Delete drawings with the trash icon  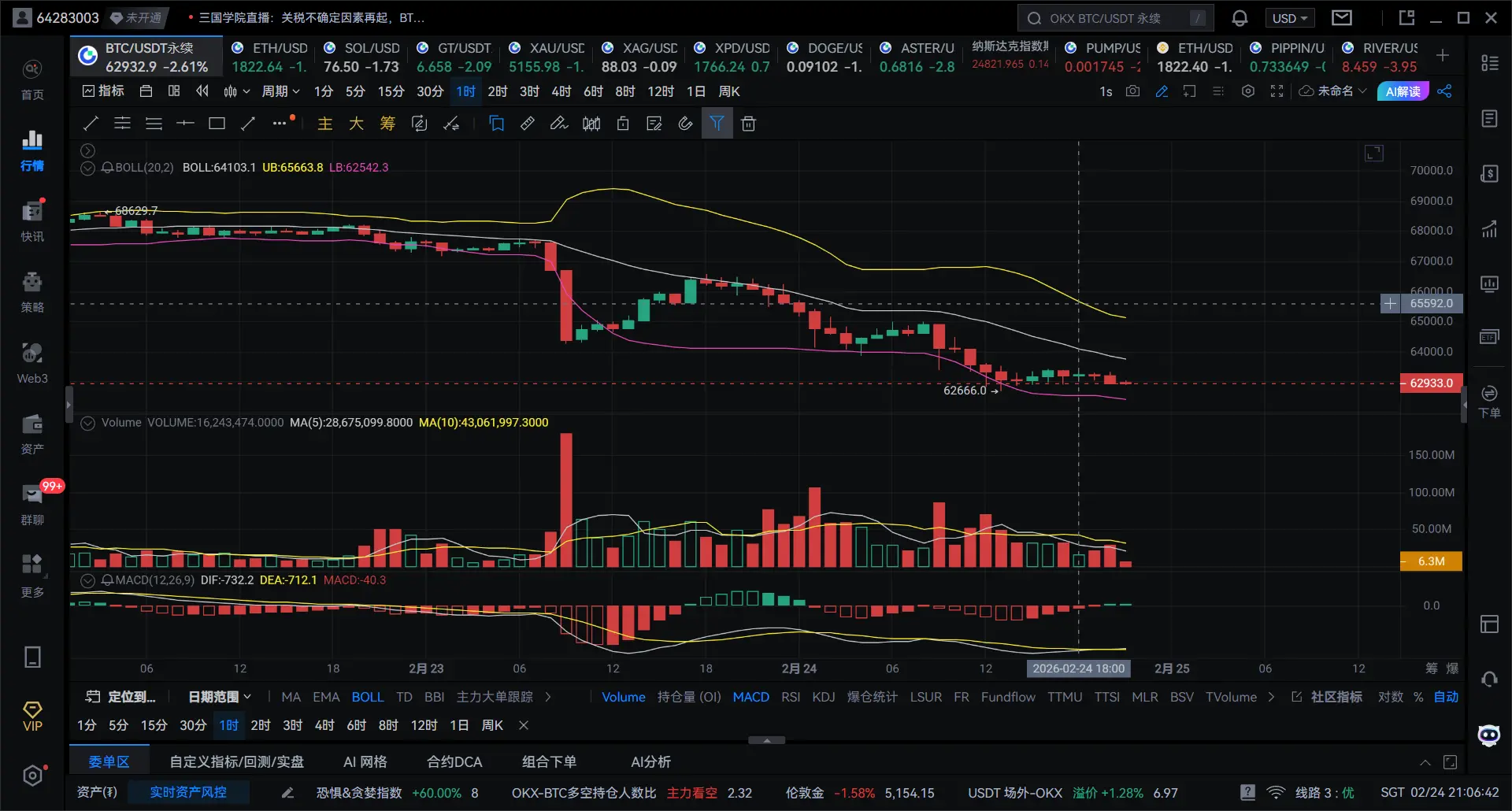(748, 123)
